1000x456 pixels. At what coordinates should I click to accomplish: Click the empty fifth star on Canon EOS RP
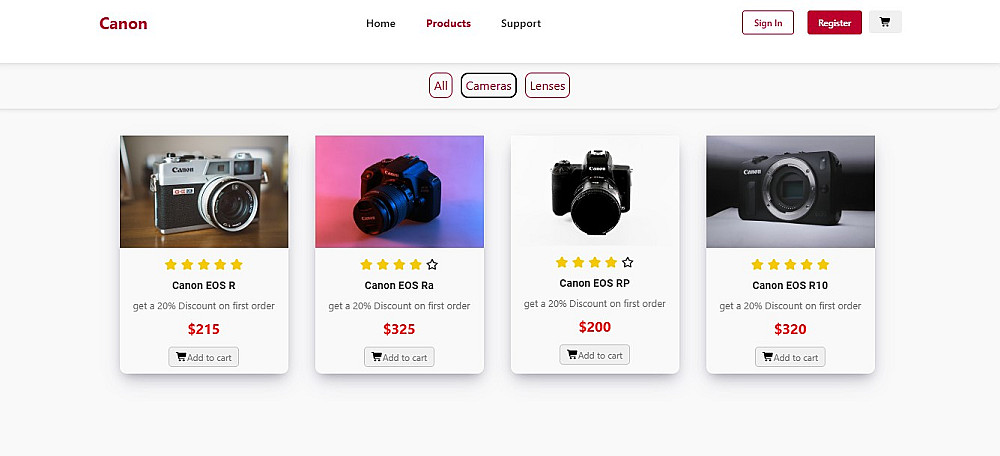(627, 263)
